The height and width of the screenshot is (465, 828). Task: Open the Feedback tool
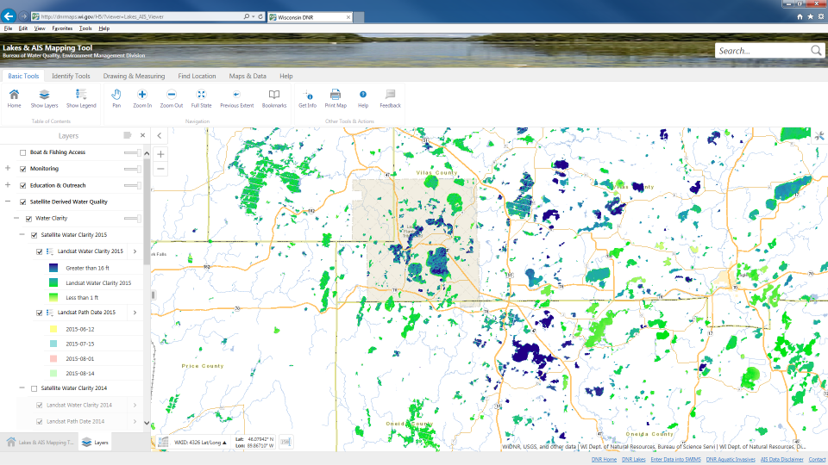pos(390,98)
